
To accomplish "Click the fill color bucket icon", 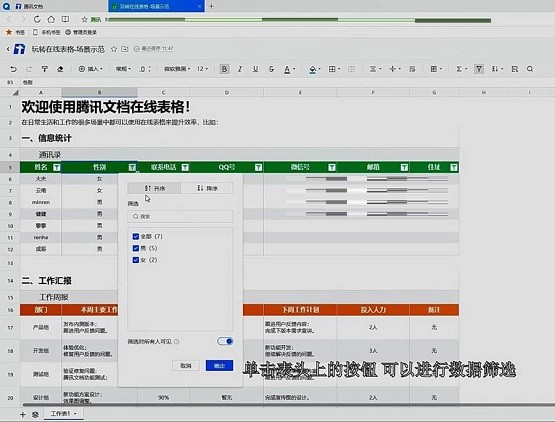I will coord(313,69).
